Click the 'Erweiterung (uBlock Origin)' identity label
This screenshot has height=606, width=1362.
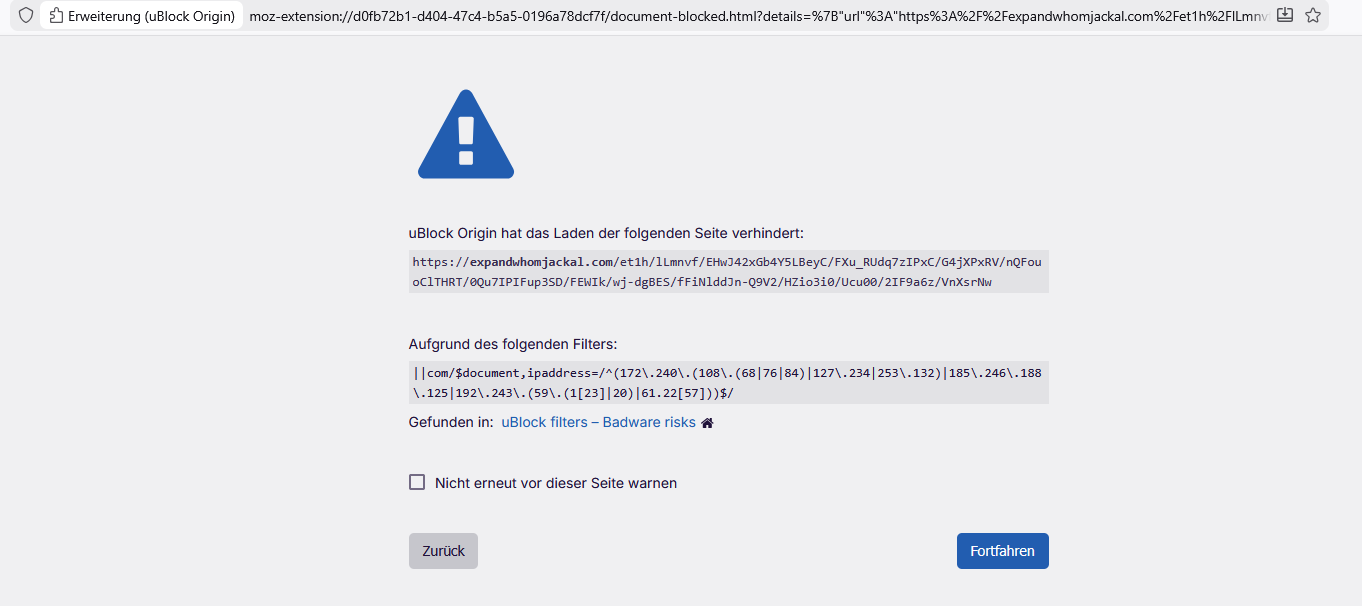[x=151, y=16]
